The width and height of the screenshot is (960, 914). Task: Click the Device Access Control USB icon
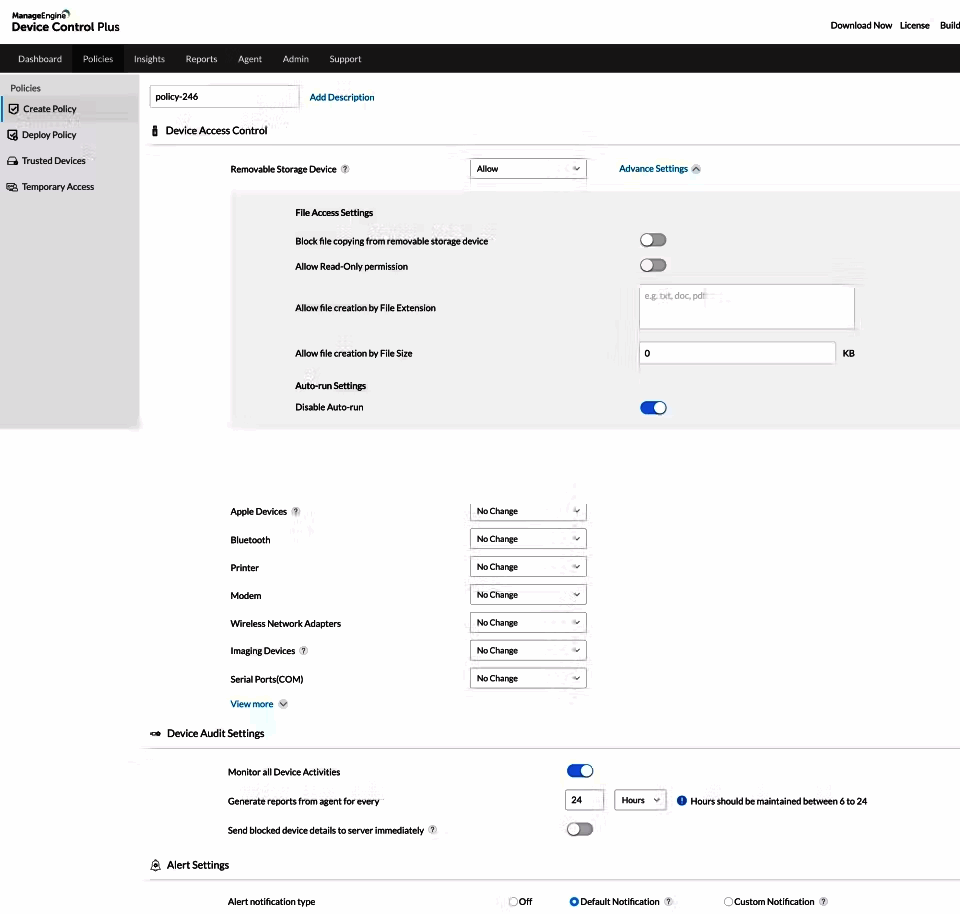click(154, 130)
